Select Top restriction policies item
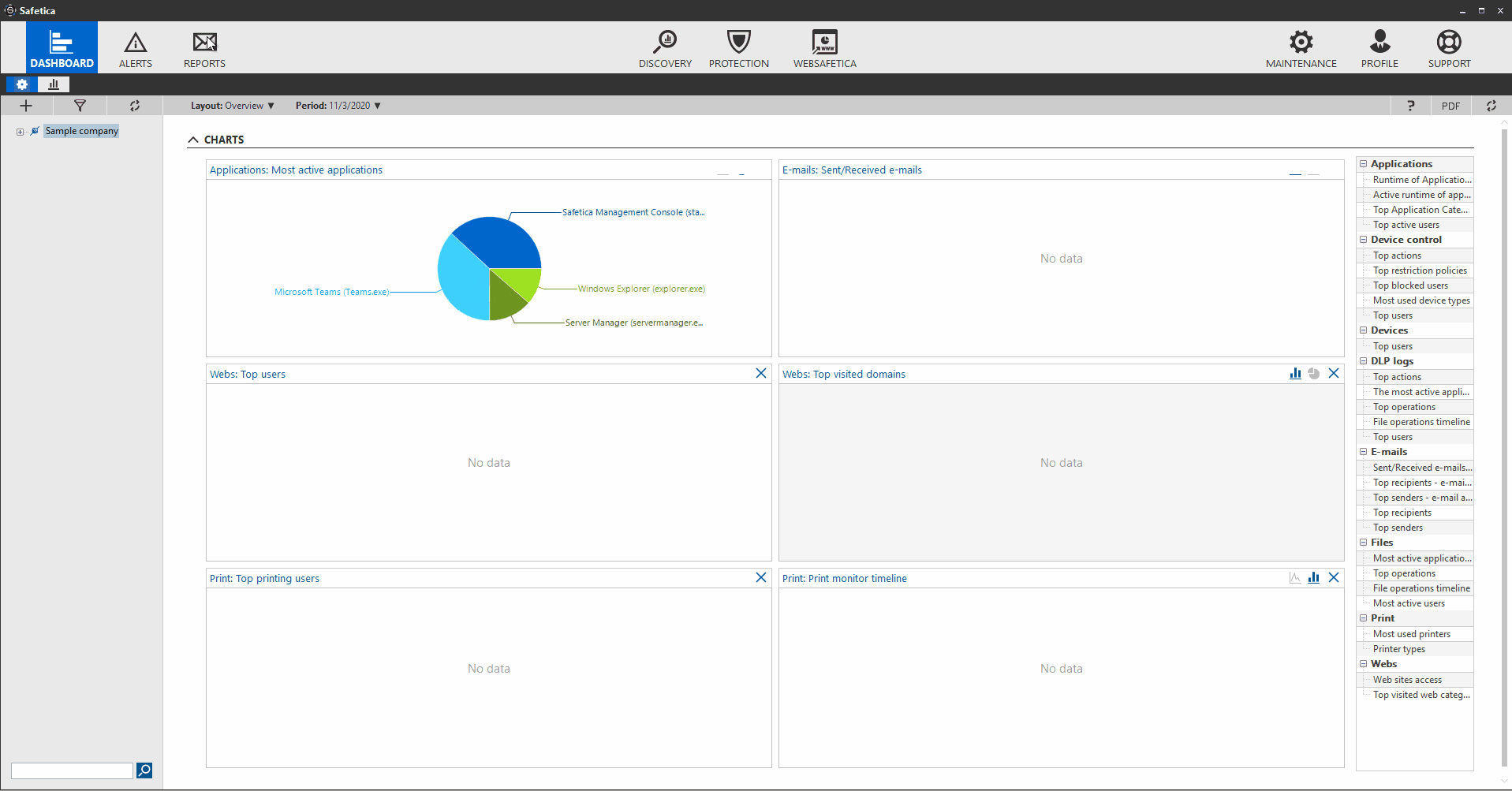This screenshot has height=791, width=1512. click(x=1420, y=271)
